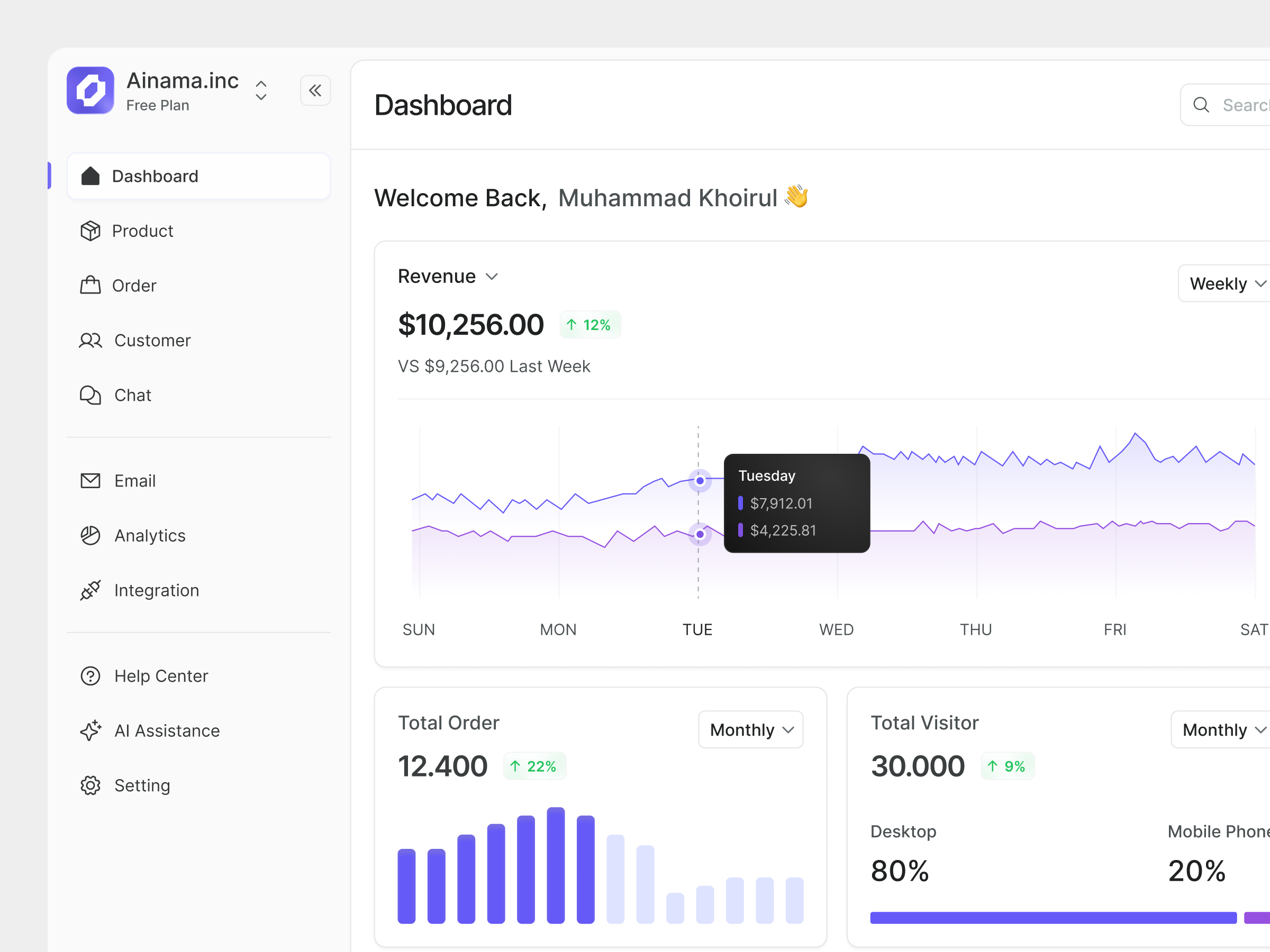Viewport: 1270px width, 952px height.
Task: Click the Analytics pie chart icon
Action: pyautogui.click(x=90, y=535)
